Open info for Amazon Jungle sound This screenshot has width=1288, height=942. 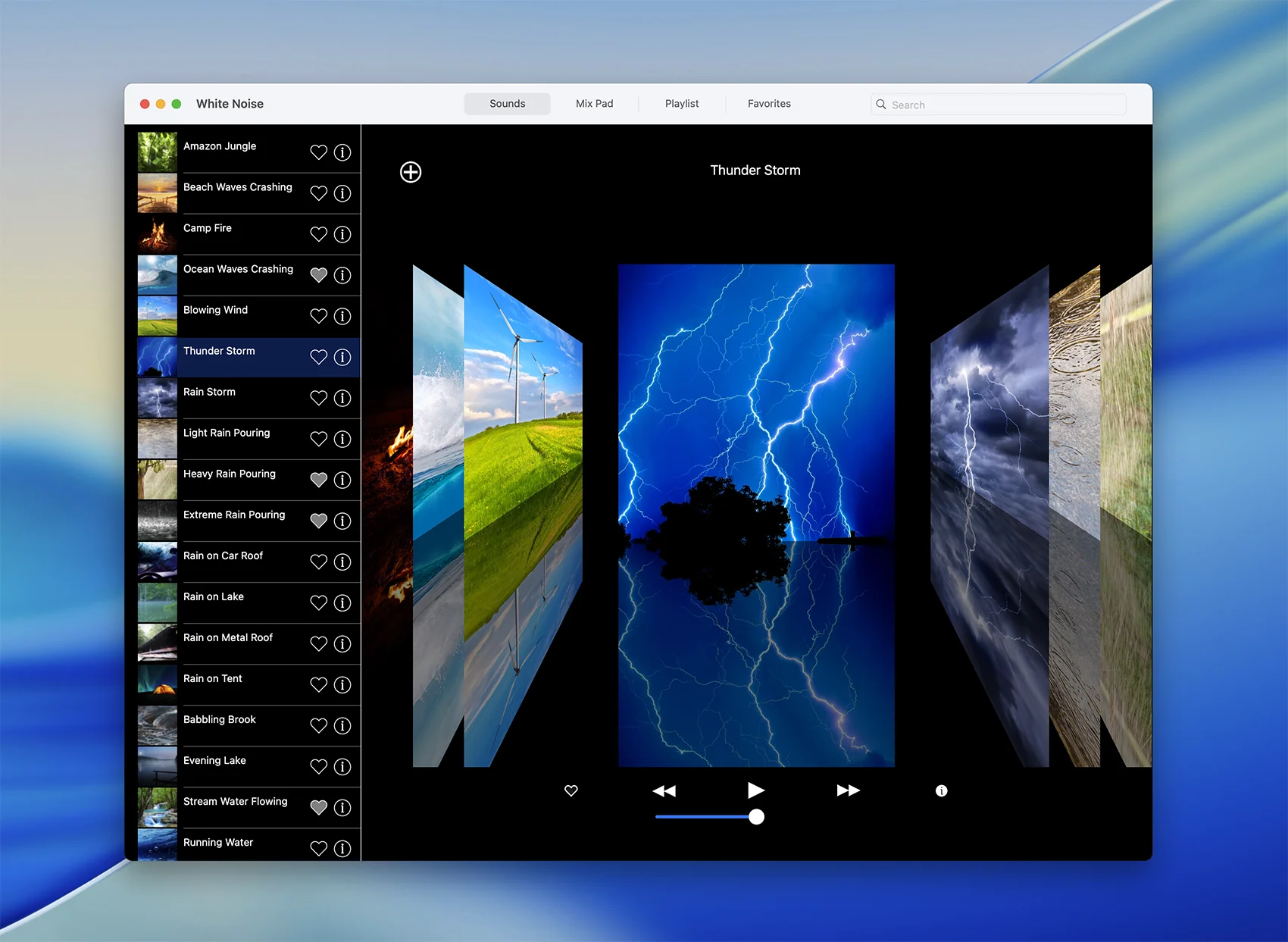coord(342,152)
